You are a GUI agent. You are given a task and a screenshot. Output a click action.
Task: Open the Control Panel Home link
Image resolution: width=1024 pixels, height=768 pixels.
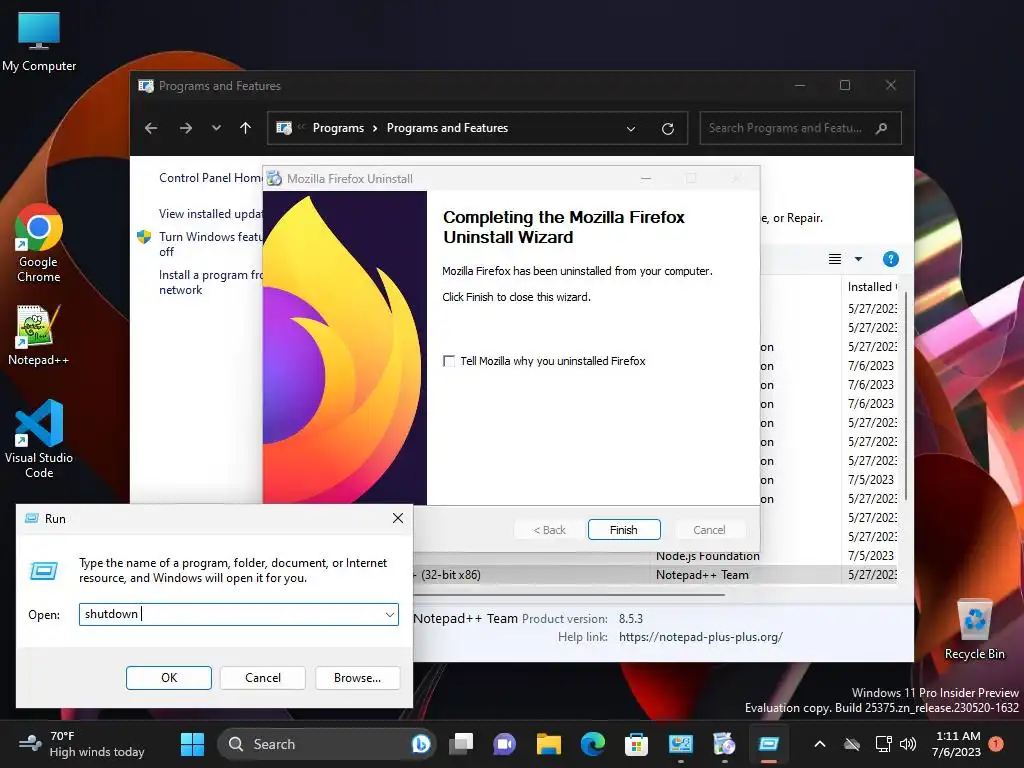coord(211,178)
